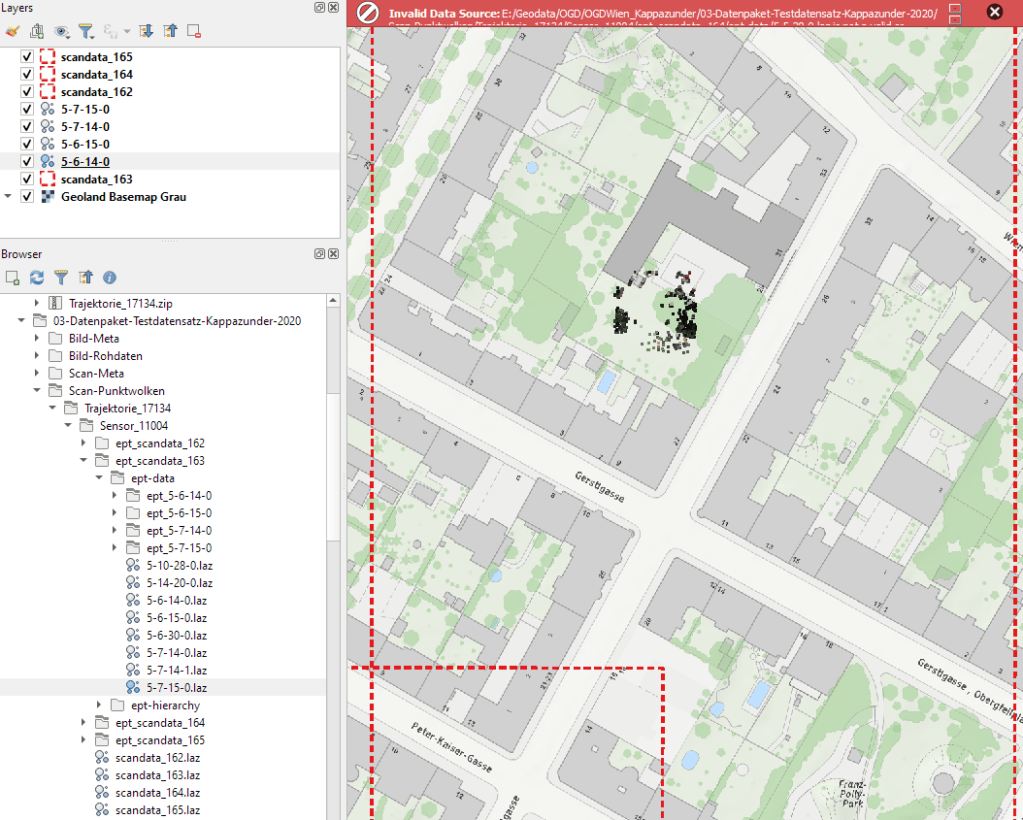Expand the Bild-Meta folder
The height and width of the screenshot is (820, 1023).
pos(38,339)
